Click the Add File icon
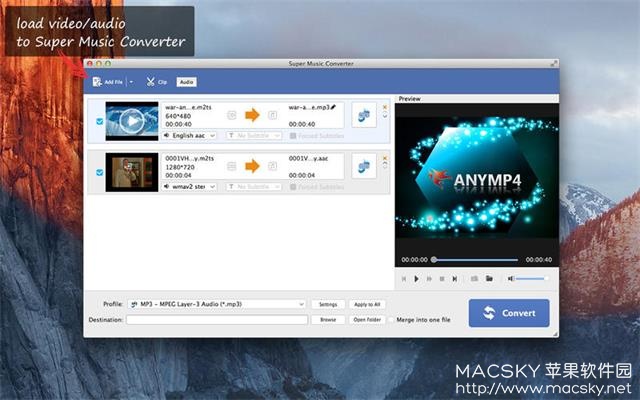This screenshot has height=400, width=640. (x=97, y=82)
